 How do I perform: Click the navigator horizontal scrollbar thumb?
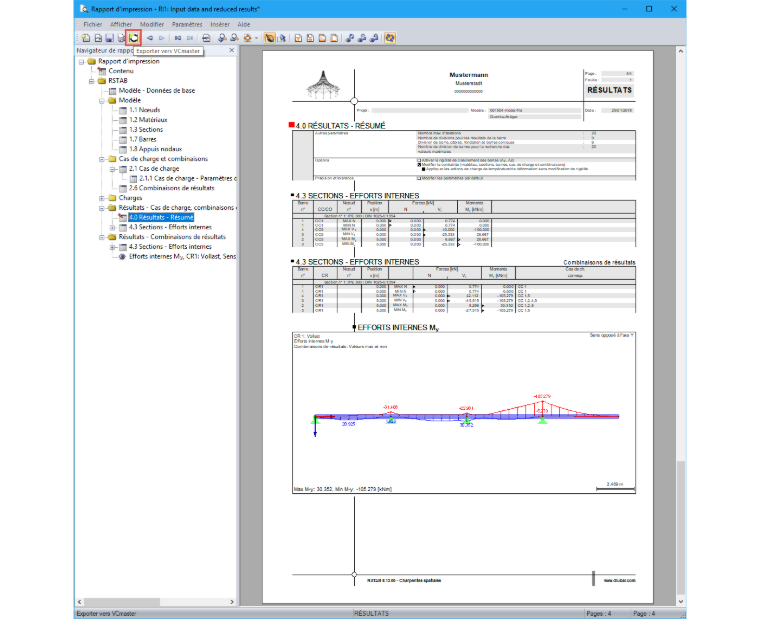(122, 602)
